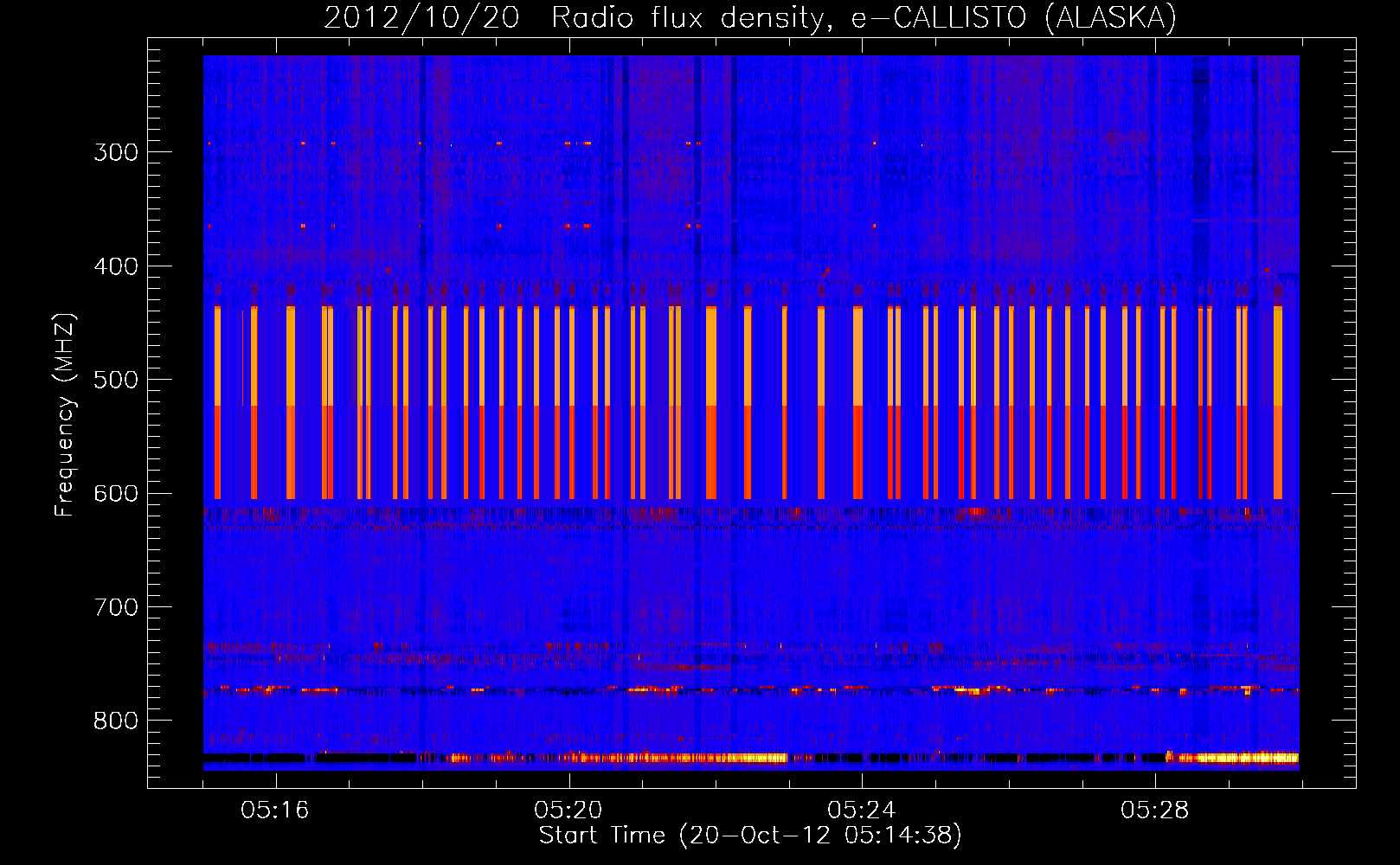Click the 300 frequency tick label
This screenshot has height=865, width=1400.
pos(116,152)
